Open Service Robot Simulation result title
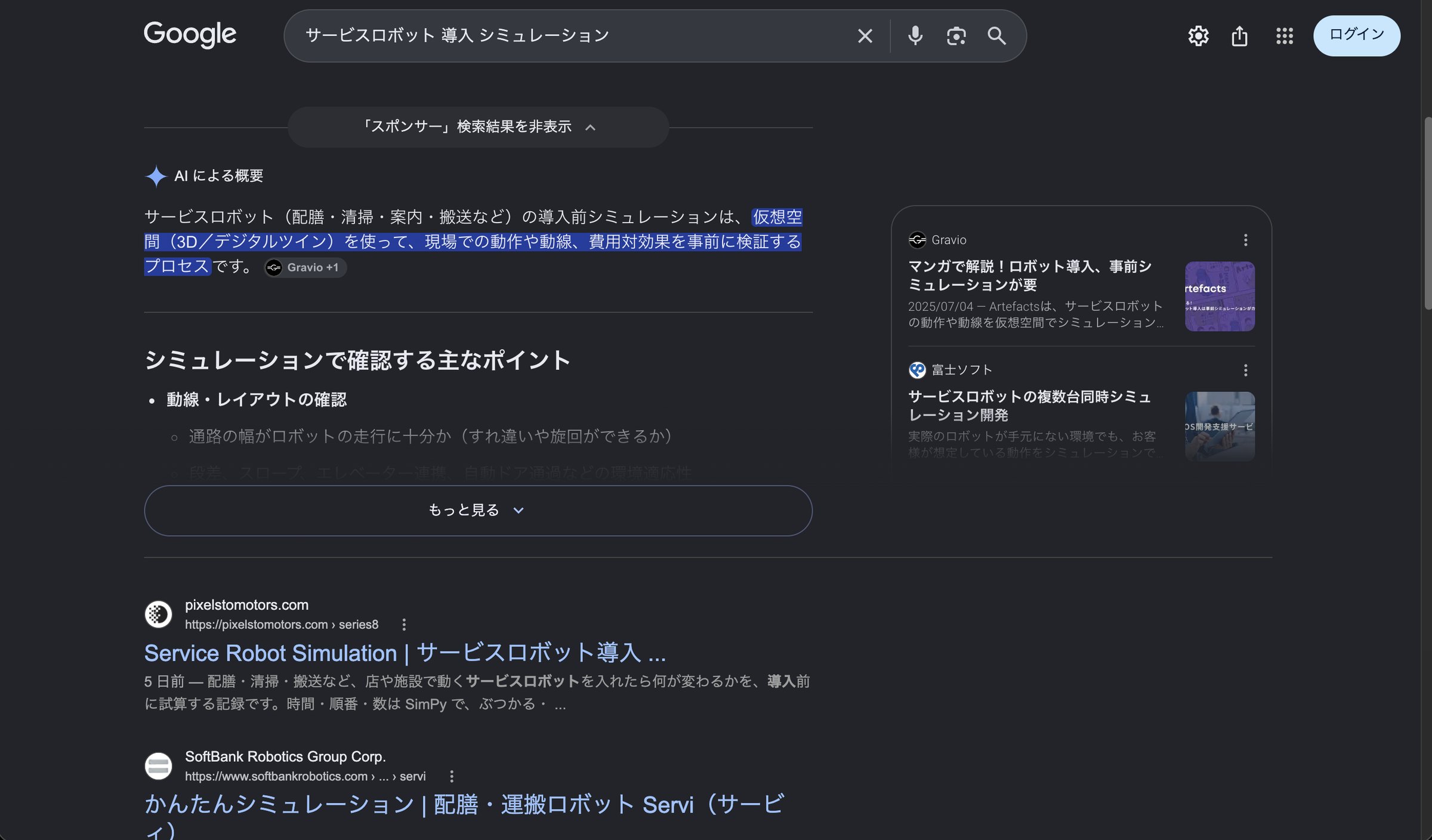This screenshot has width=1432, height=840. pos(405,653)
